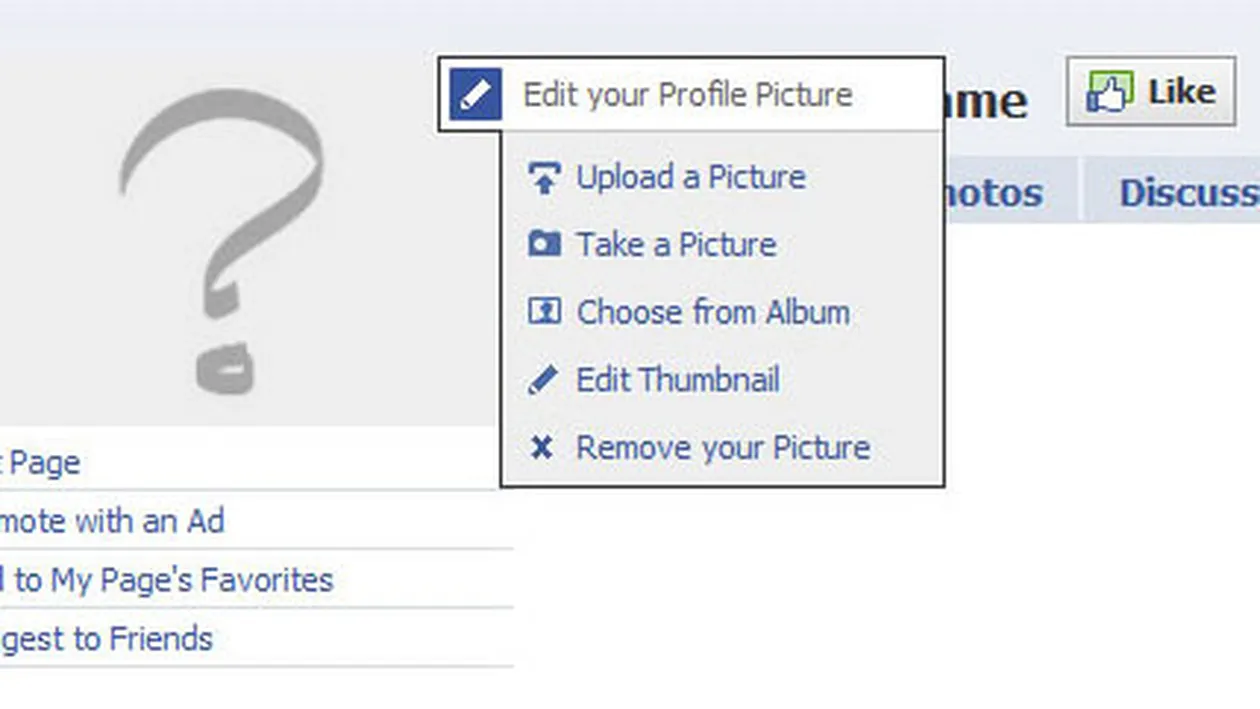Screen dimensions: 1260x709
Task: Select the Upload a Picture menu option
Action: 690,178
